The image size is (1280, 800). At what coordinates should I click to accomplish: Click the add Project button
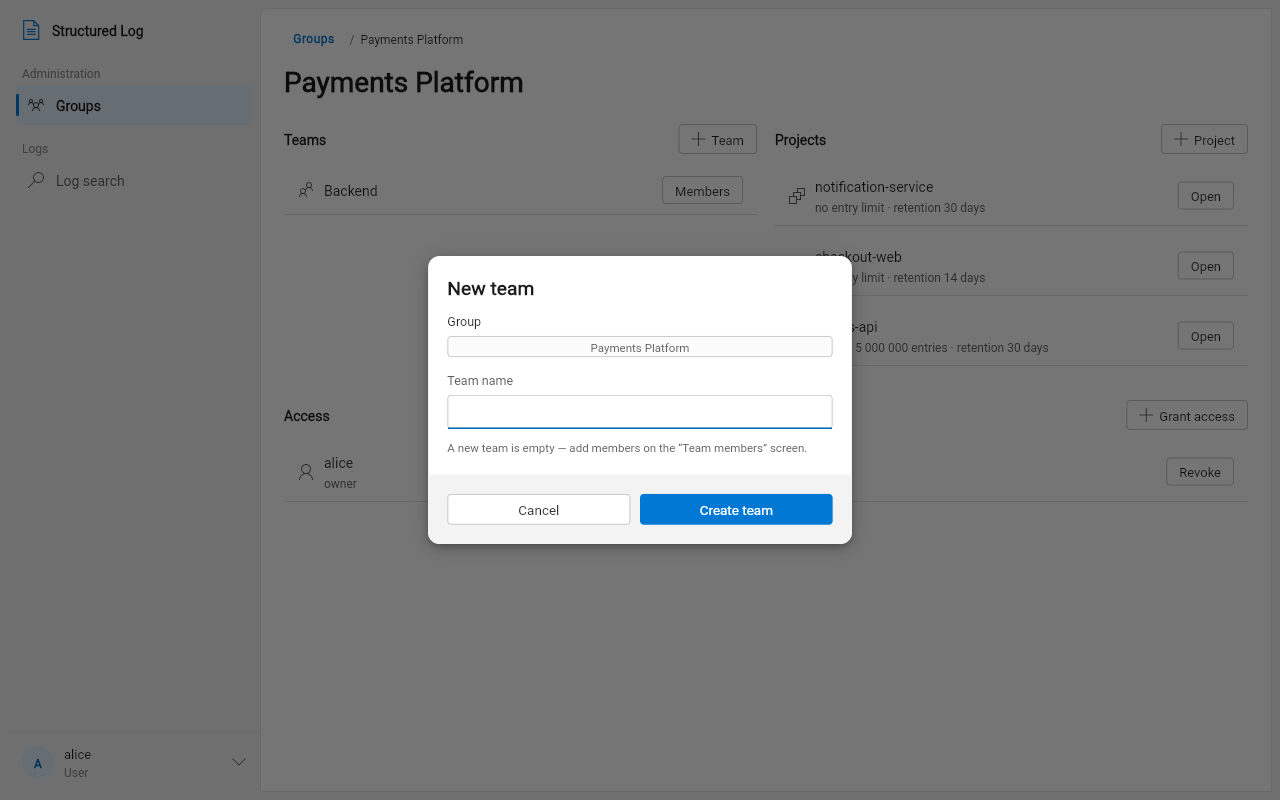pos(1204,139)
